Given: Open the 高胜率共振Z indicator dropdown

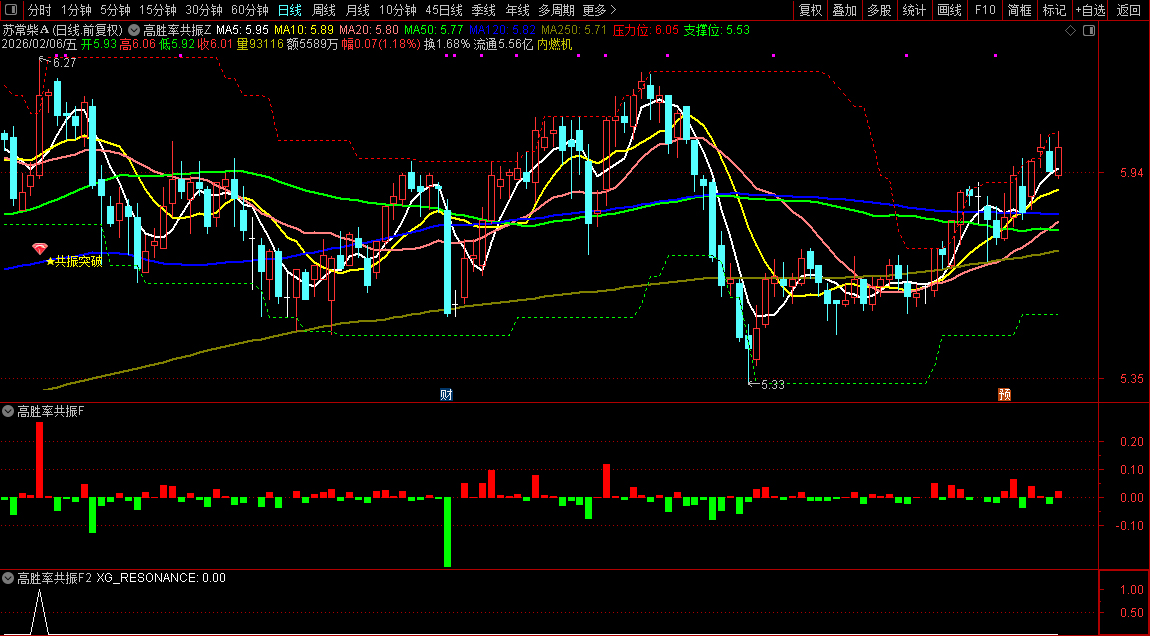Looking at the screenshot, I should coord(134,31).
